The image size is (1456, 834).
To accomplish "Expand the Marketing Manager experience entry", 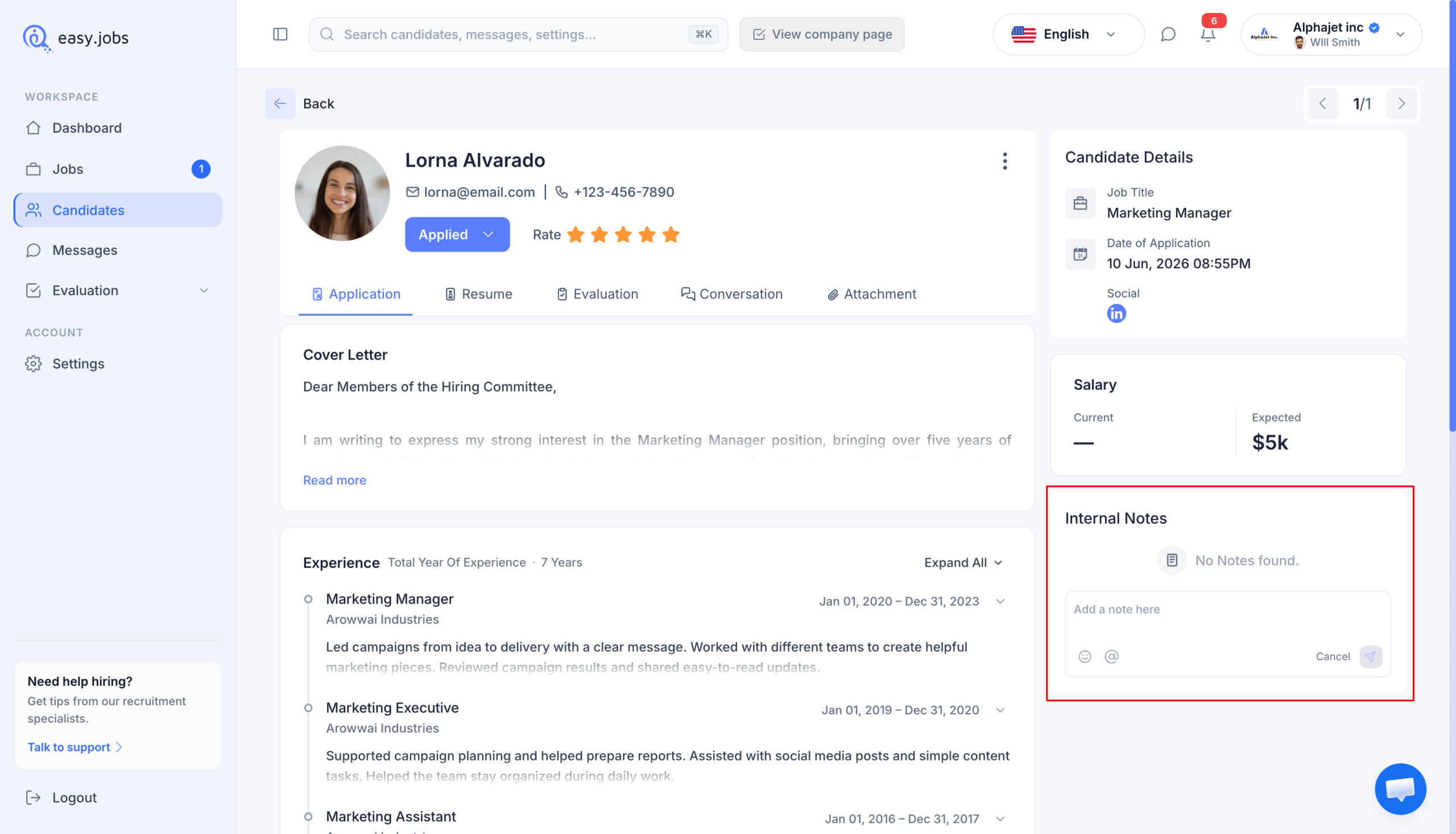I will click(1000, 601).
